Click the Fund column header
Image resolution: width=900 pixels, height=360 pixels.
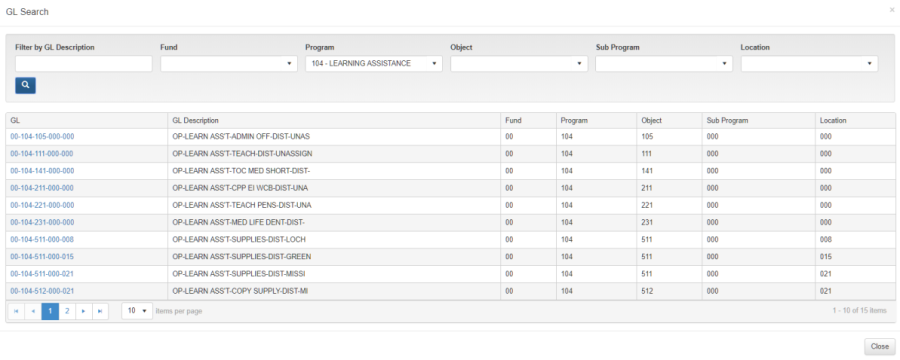click(x=528, y=121)
